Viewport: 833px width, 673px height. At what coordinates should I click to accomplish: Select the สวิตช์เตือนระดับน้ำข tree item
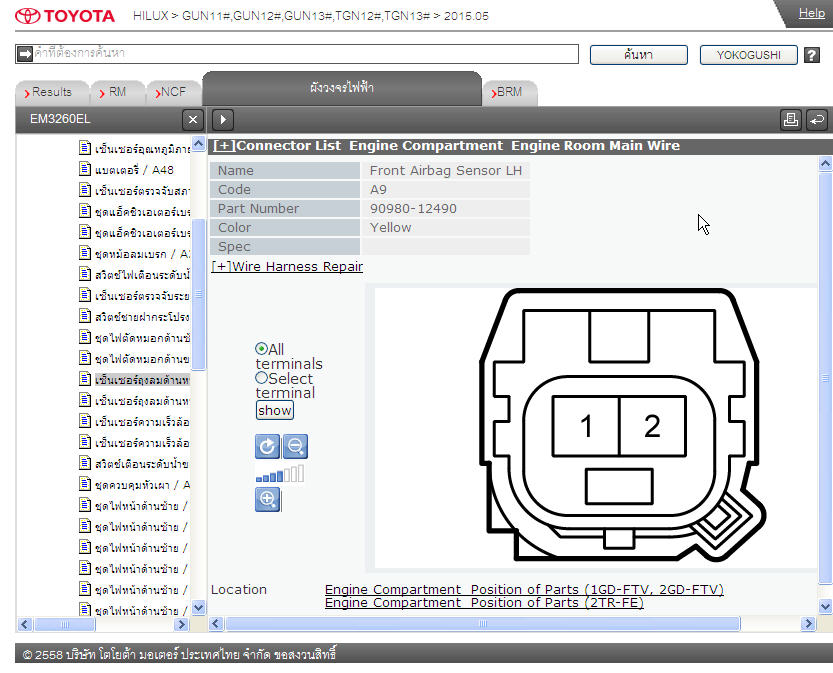coord(142,464)
